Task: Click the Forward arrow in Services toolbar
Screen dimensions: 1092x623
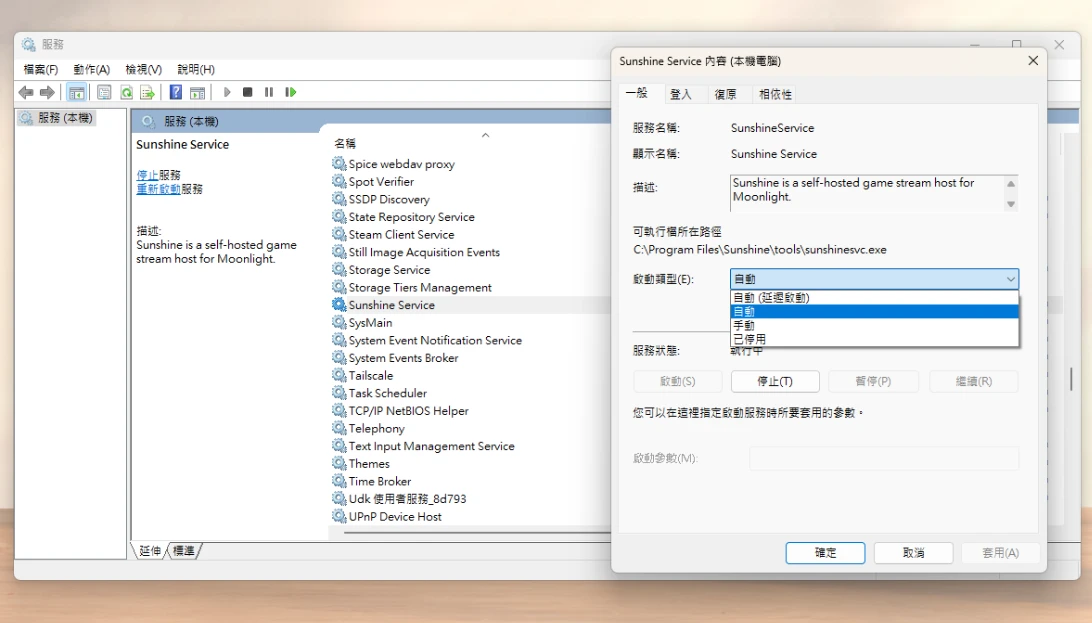Action: 47,92
